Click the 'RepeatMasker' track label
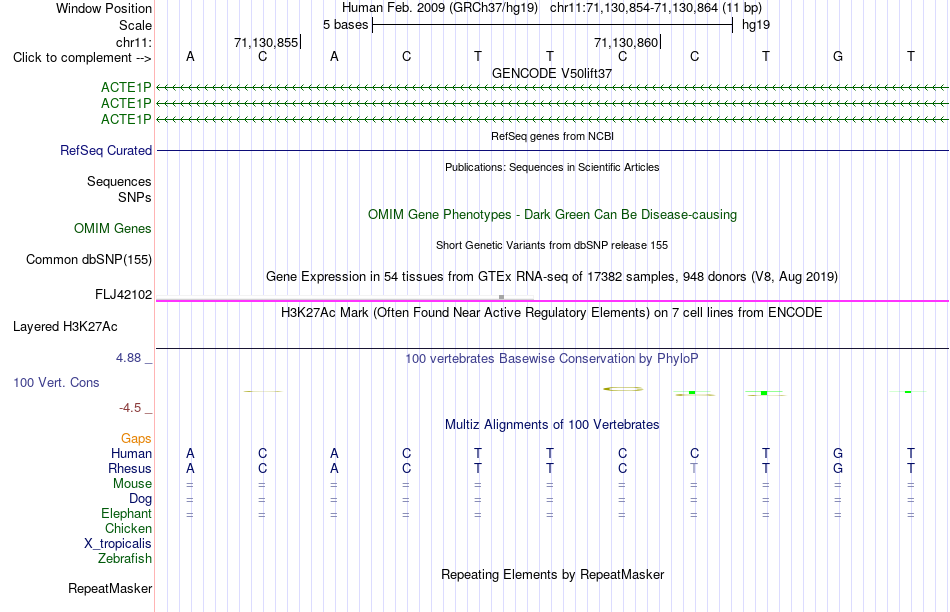This screenshot has width=950, height=612. point(110,588)
